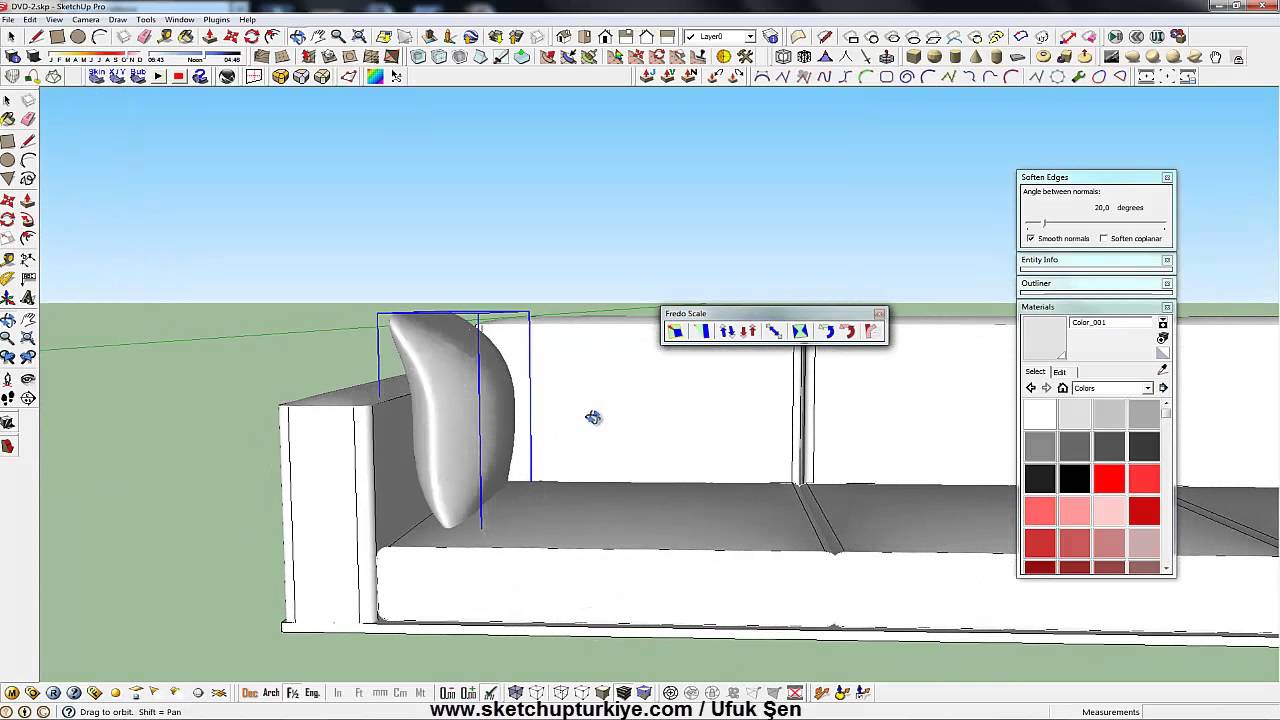Switch to the Select tab in Materials
The width and height of the screenshot is (1280, 720).
point(1035,371)
